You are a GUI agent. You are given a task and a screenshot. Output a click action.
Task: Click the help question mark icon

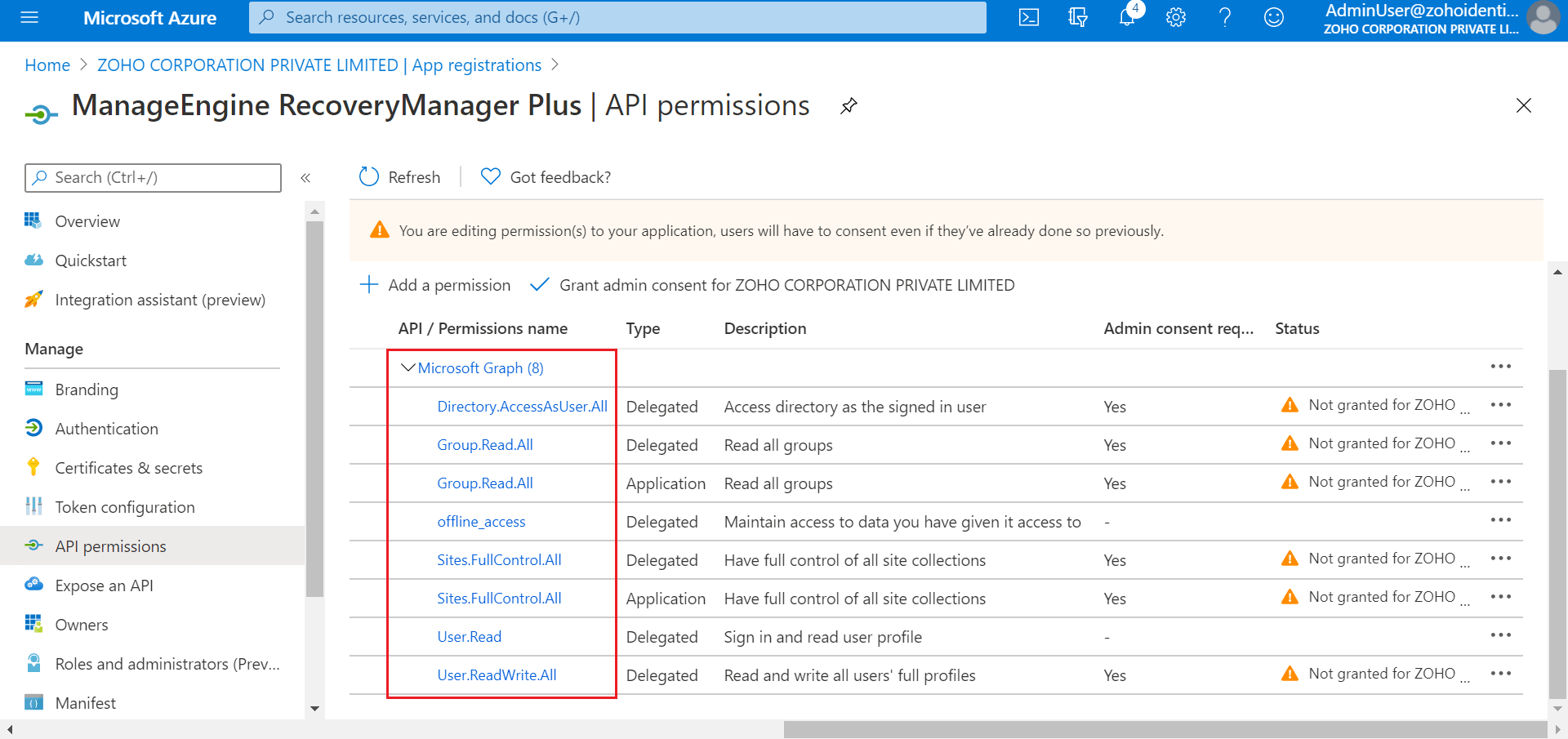(1225, 17)
